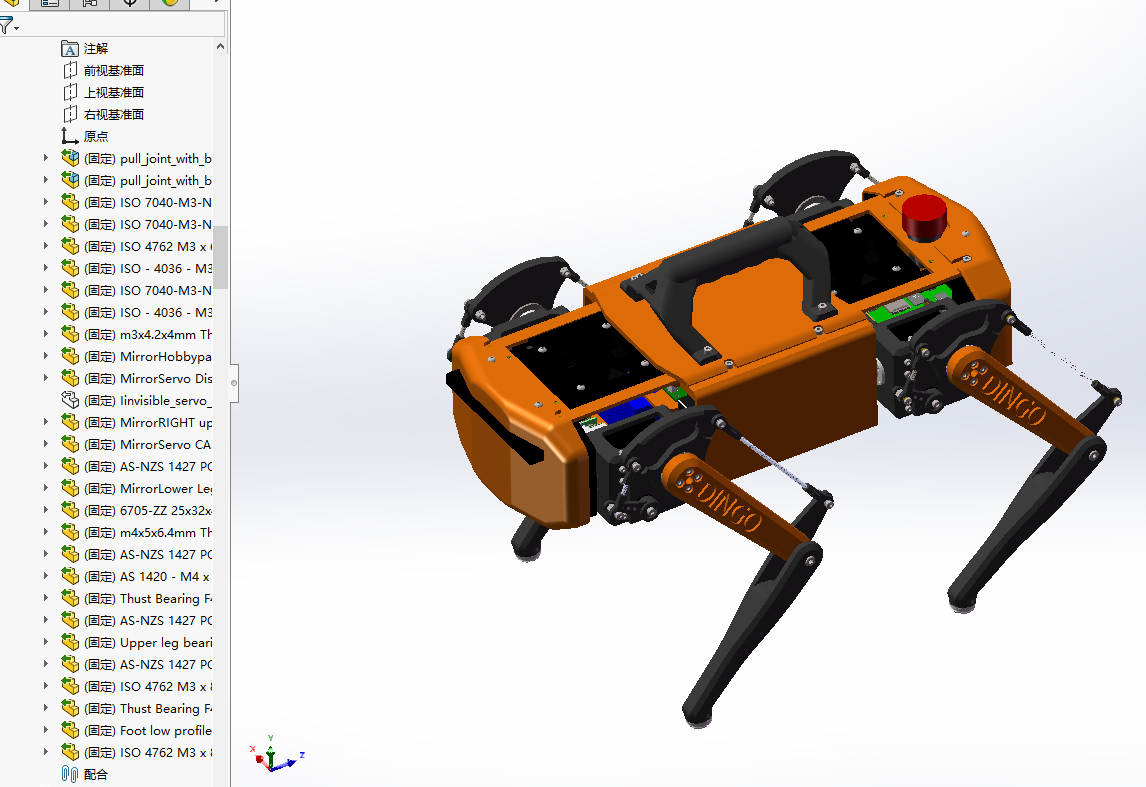Expand the 6705-ZZ 25x32 bearing node
This screenshot has height=787, width=1146.
click(x=45, y=510)
